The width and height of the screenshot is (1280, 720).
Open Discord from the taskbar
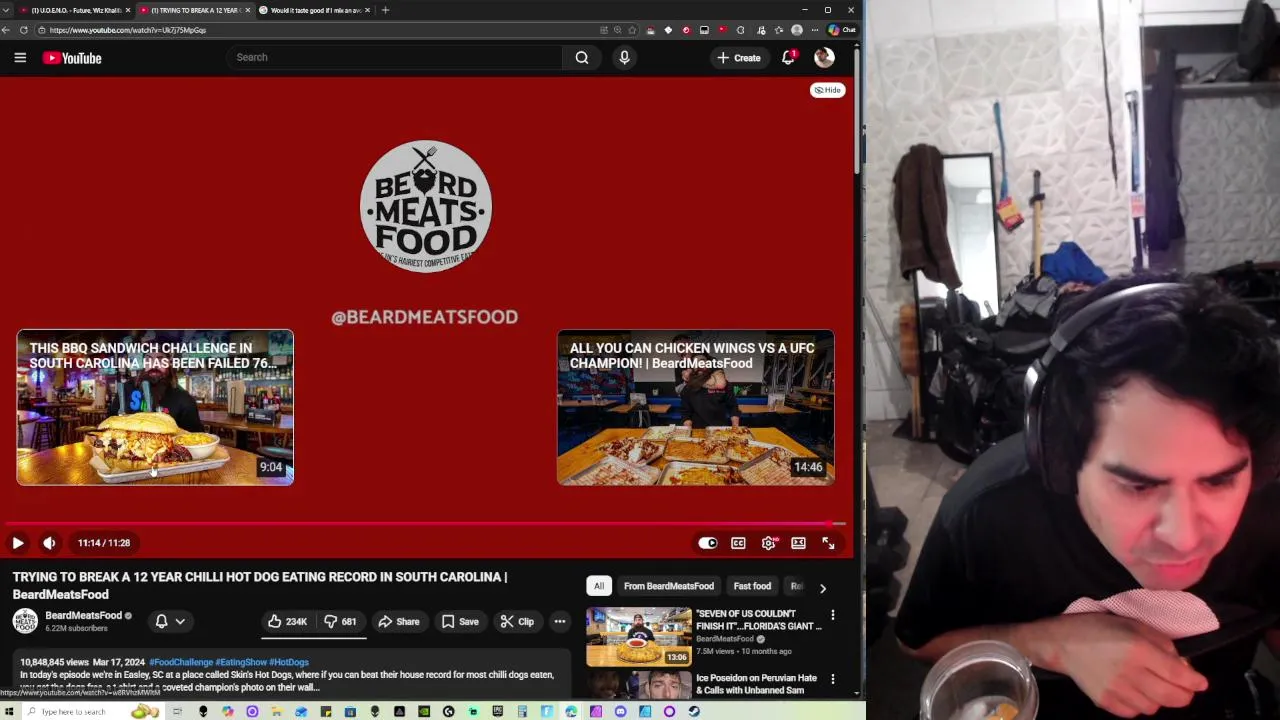pyautogui.click(x=620, y=711)
